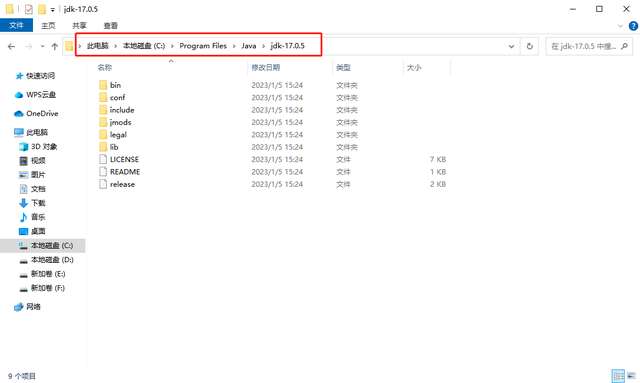The height and width of the screenshot is (383, 640).
Task: Expand the address bar history dropdown
Action: [x=511, y=47]
